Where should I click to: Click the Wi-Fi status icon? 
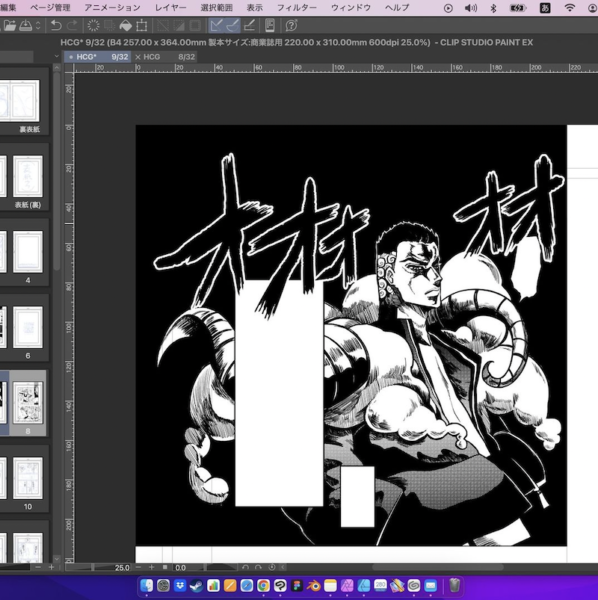[x=570, y=8]
